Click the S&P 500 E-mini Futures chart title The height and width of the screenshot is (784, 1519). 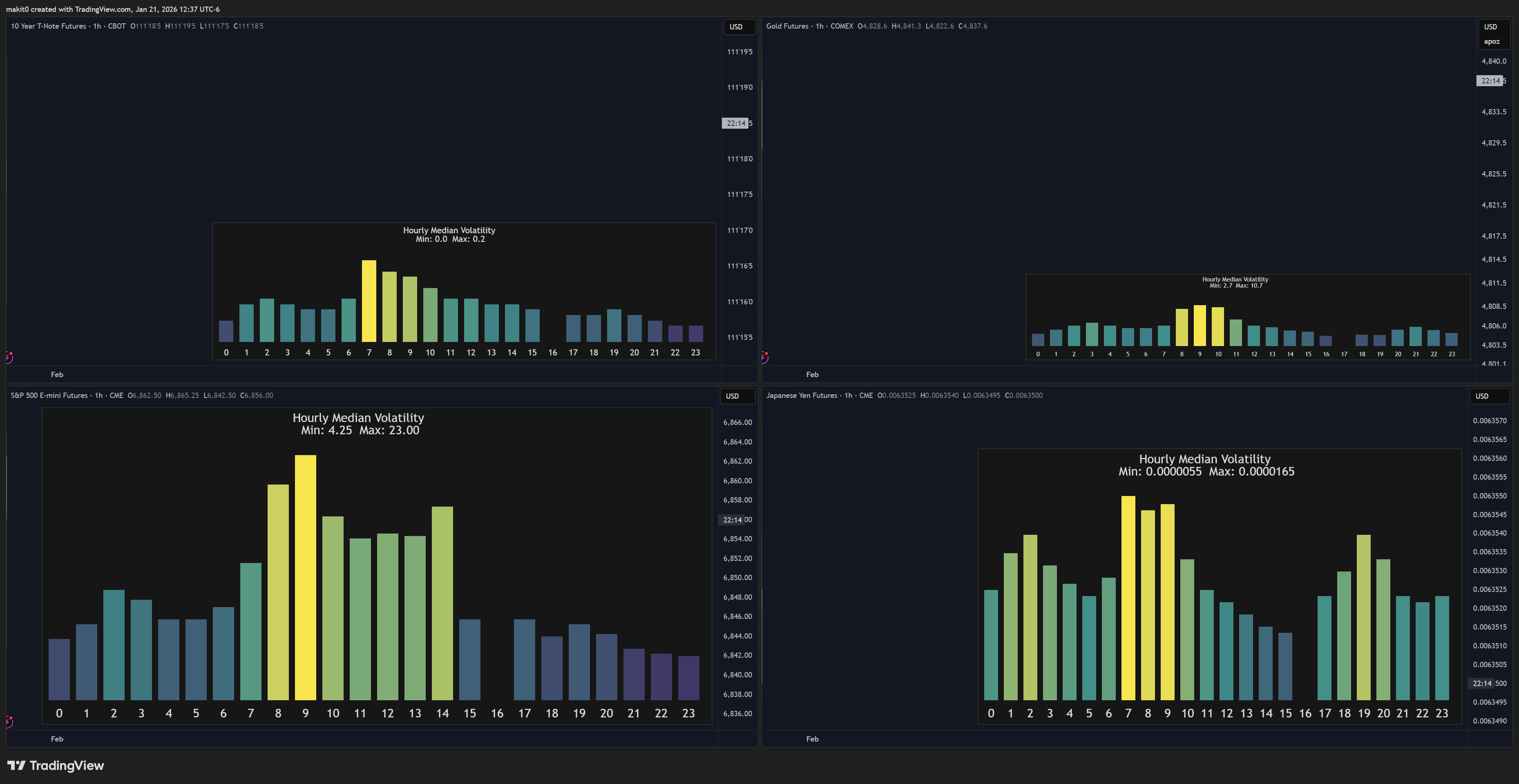49,395
